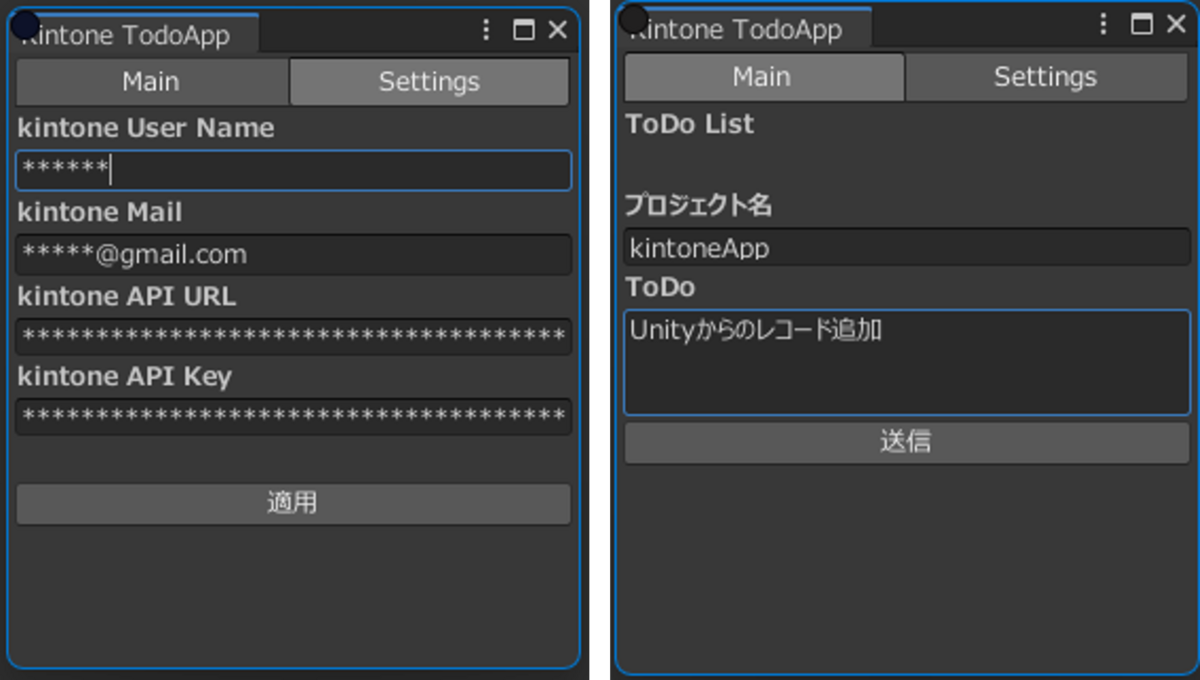Close the window showing the ToDo List
The image size is (1200, 680).
pyautogui.click(x=1176, y=25)
